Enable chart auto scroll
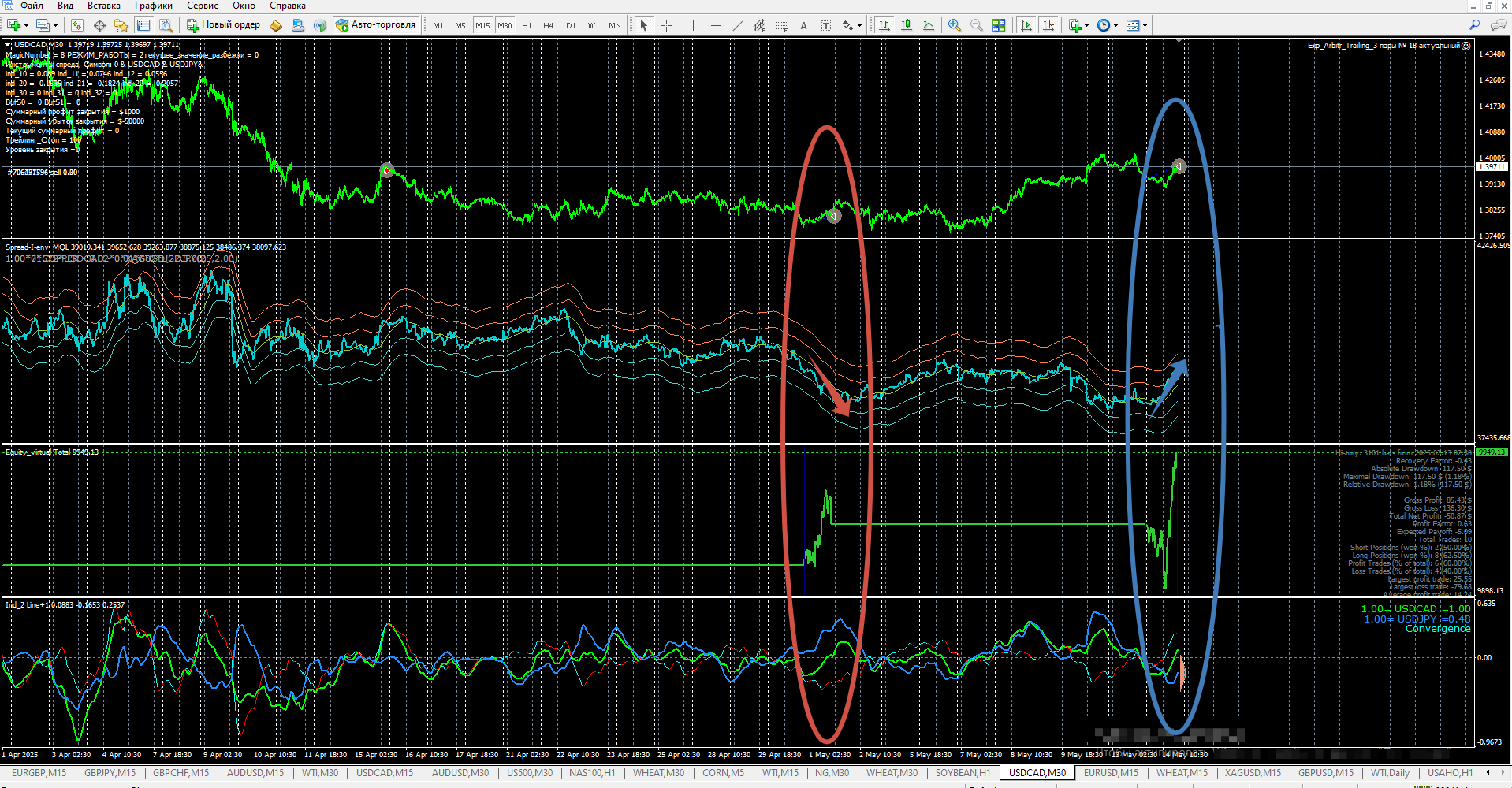Viewport: 1512px width, 788px height. [x=1026, y=25]
